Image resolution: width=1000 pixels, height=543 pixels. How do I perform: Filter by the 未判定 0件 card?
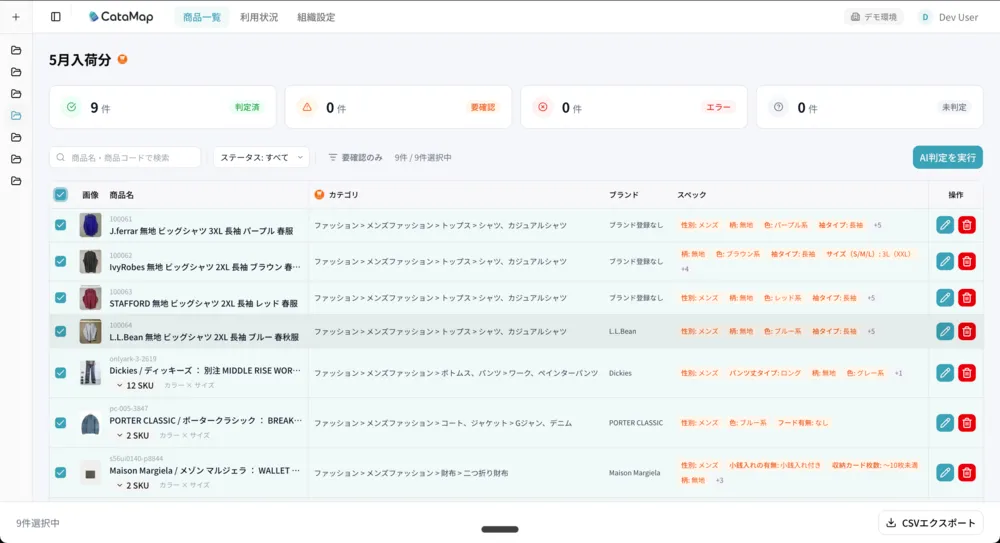[x=869, y=107]
